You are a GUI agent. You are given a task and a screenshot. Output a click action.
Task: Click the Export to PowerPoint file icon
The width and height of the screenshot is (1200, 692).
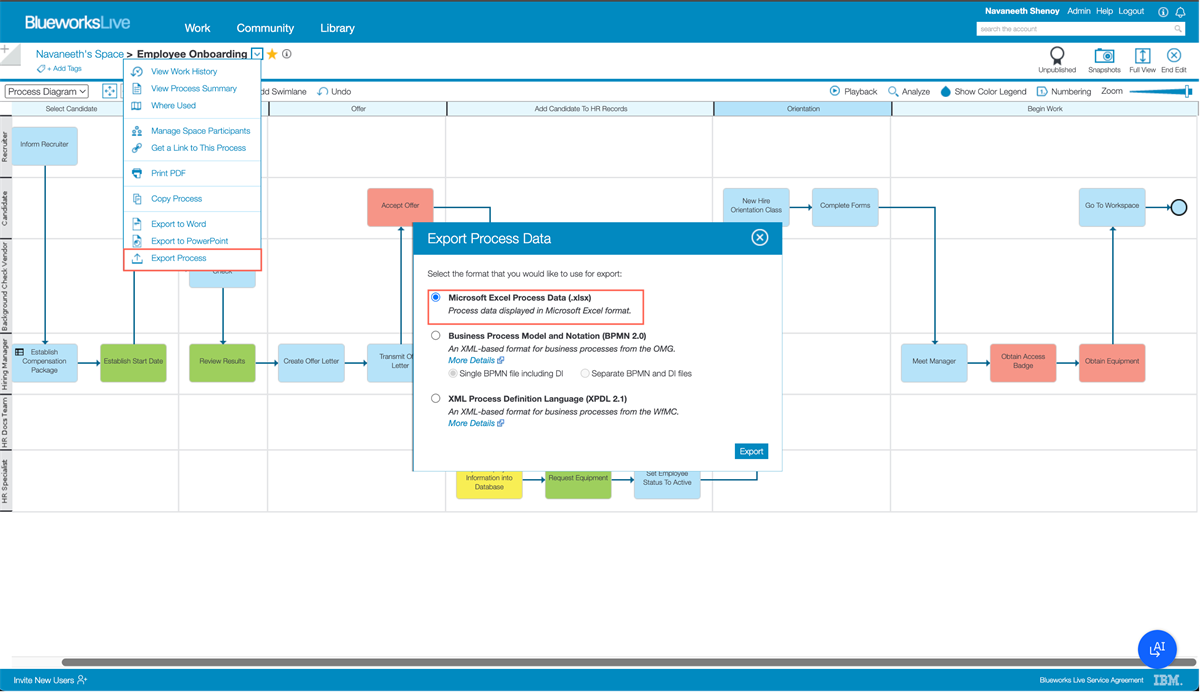(x=137, y=241)
